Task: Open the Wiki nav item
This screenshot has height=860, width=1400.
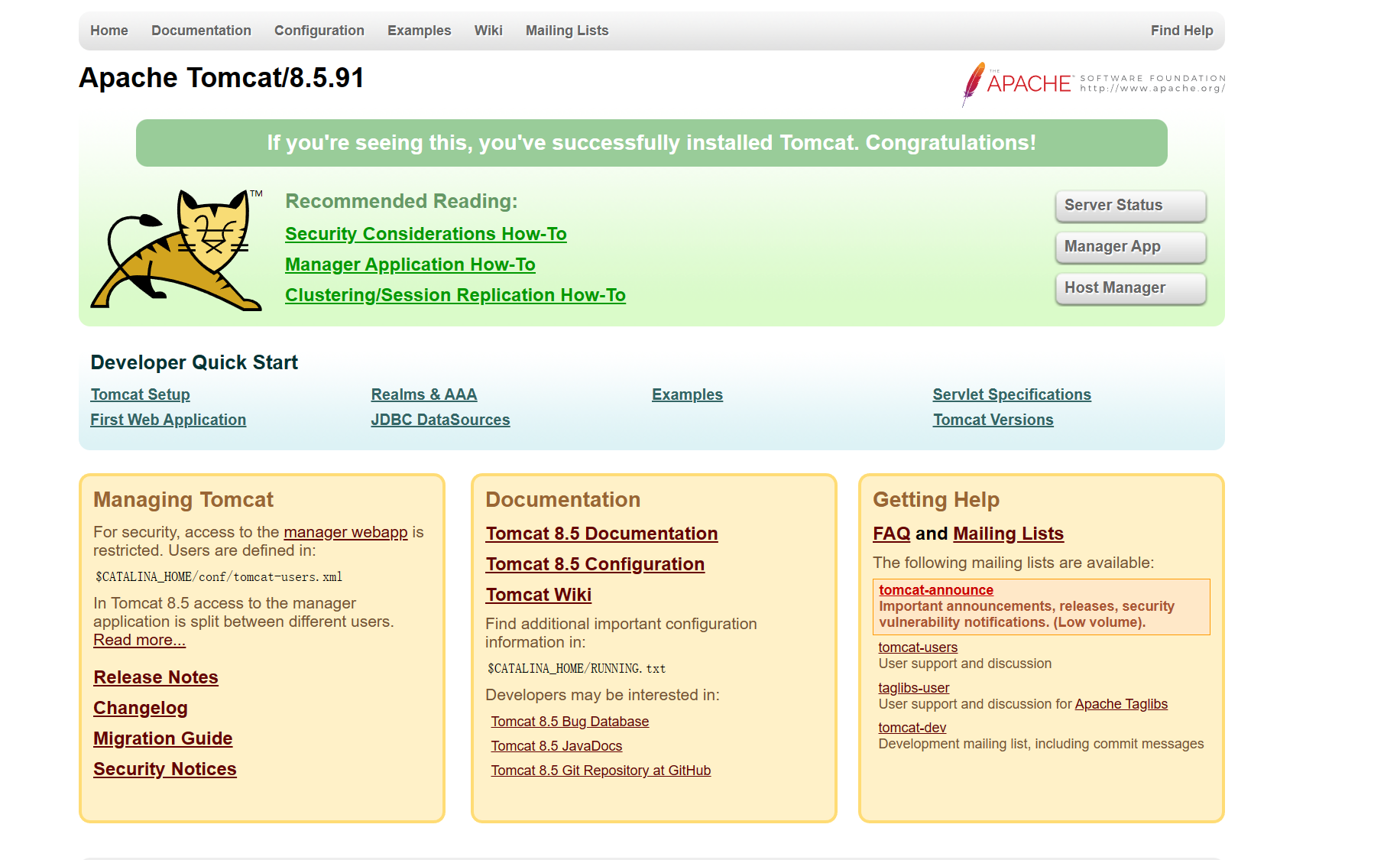Action: click(488, 31)
